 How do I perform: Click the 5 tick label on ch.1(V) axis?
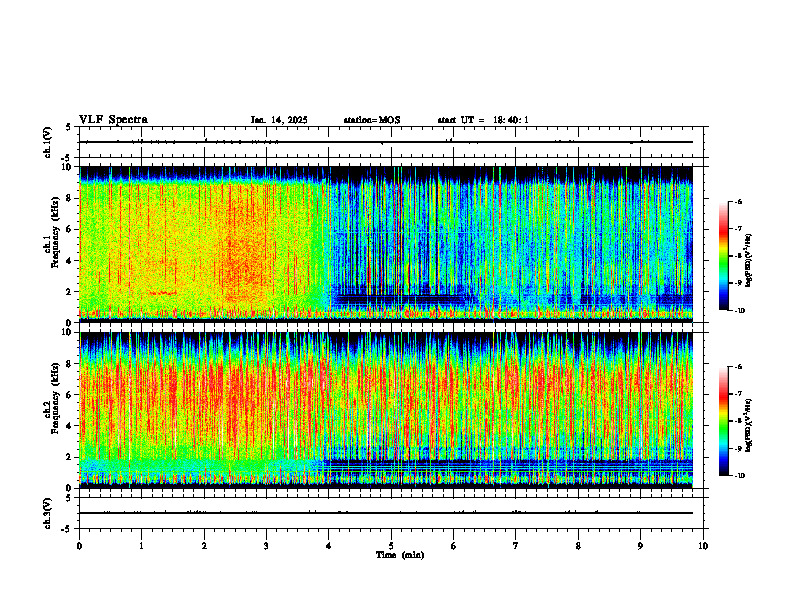coord(68,127)
